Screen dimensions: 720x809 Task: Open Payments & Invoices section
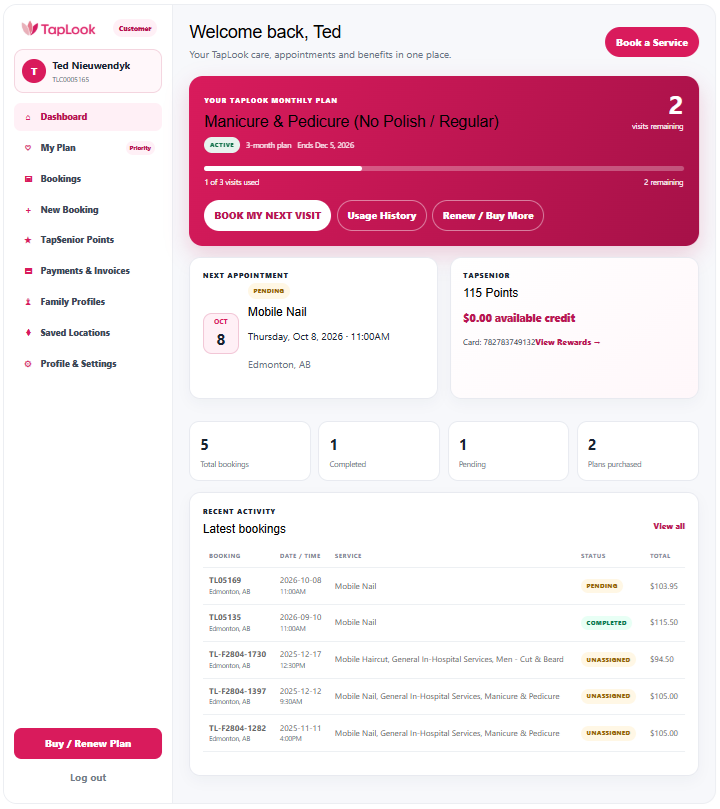88,271
